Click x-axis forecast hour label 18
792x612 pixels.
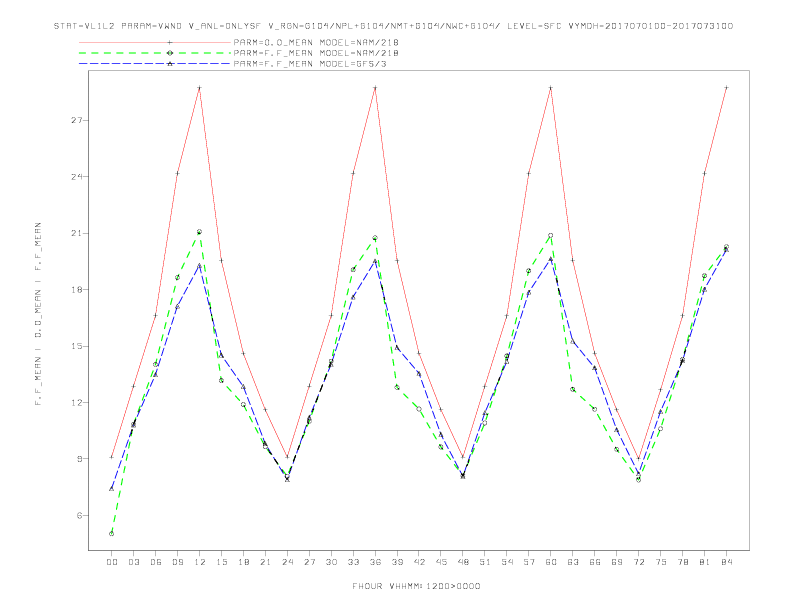243,562
